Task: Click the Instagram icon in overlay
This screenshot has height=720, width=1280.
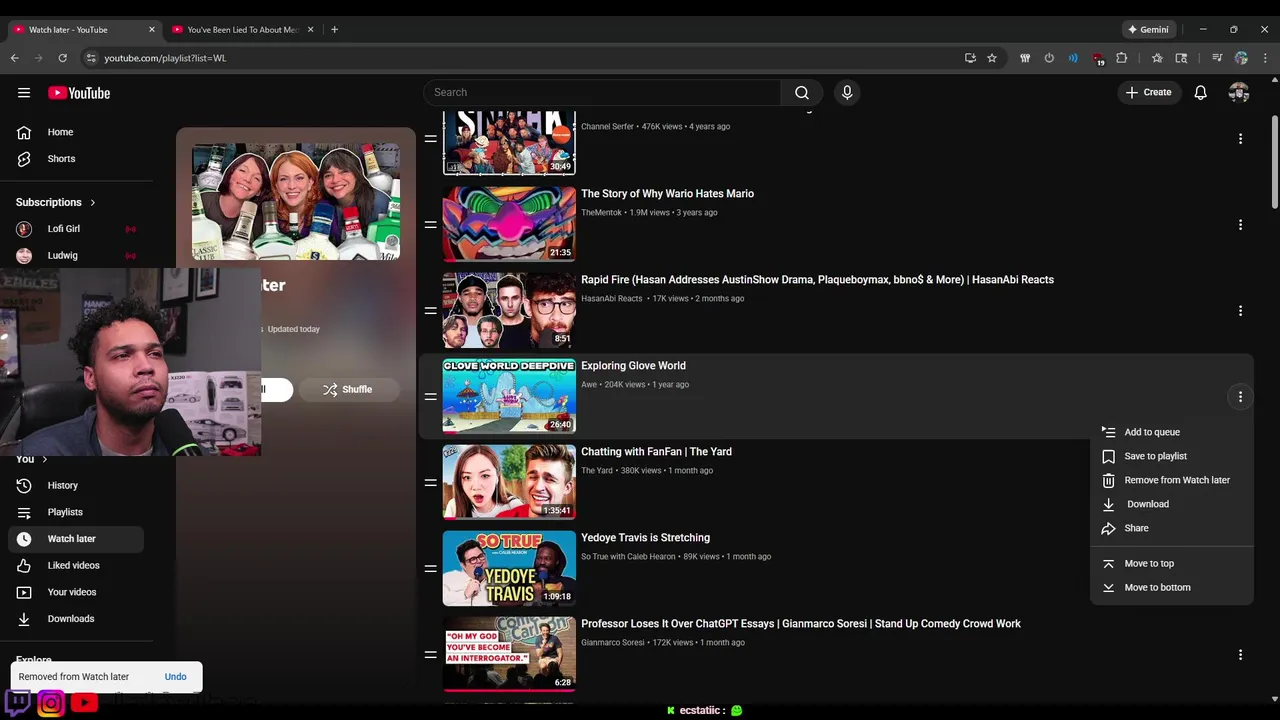Action: click(51, 702)
